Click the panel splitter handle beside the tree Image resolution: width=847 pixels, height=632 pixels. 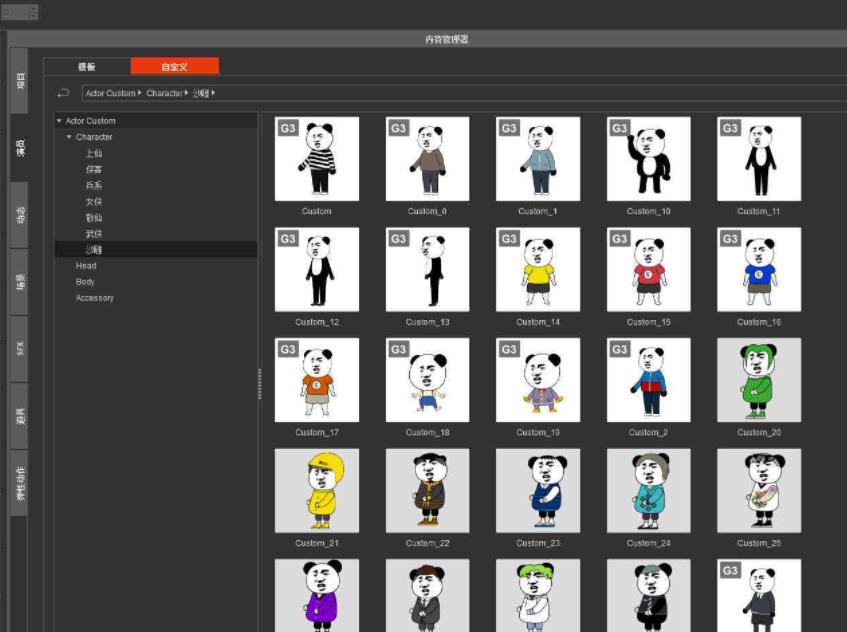[259, 383]
